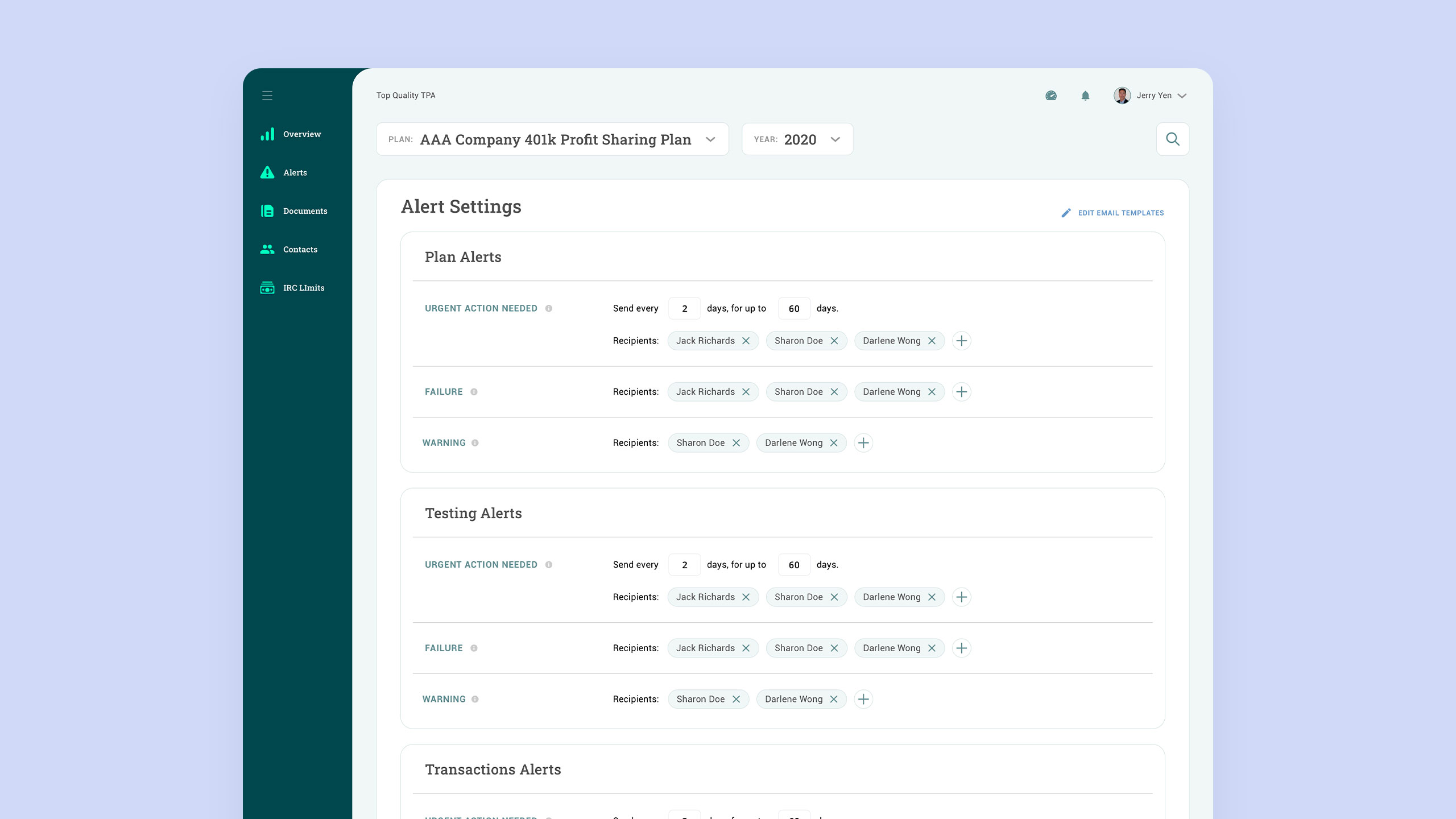Click EDIT EMAIL TEMPLATES link
This screenshot has height=819, width=1456.
pos(1120,213)
